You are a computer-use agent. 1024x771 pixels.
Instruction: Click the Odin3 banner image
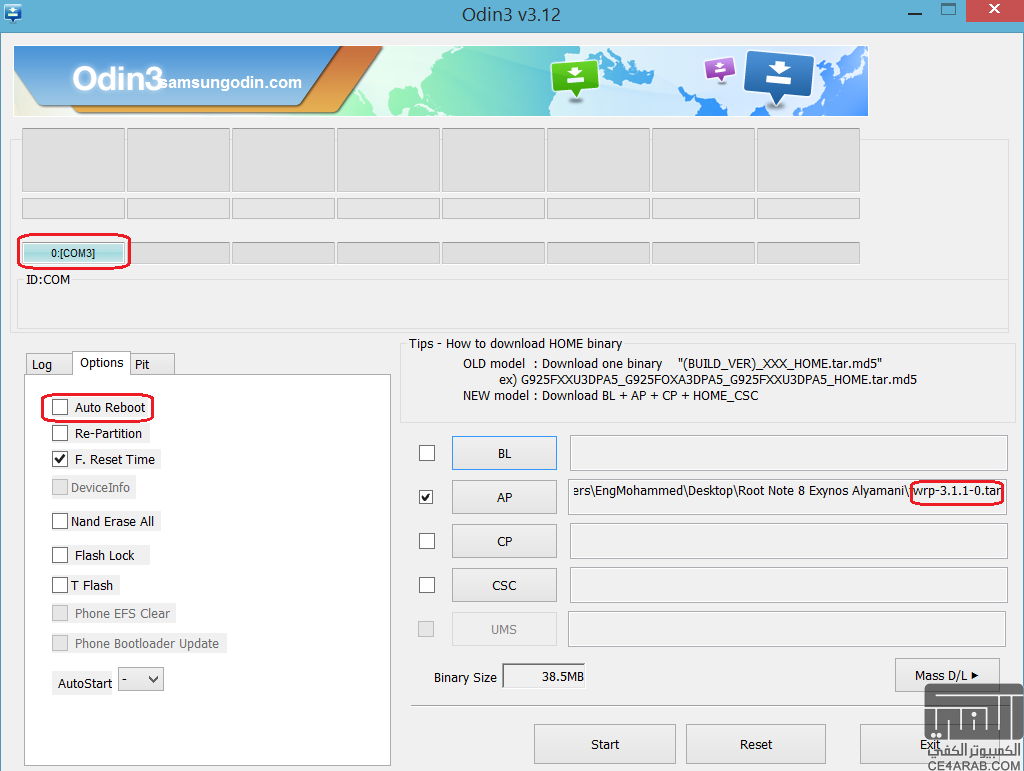tap(441, 81)
